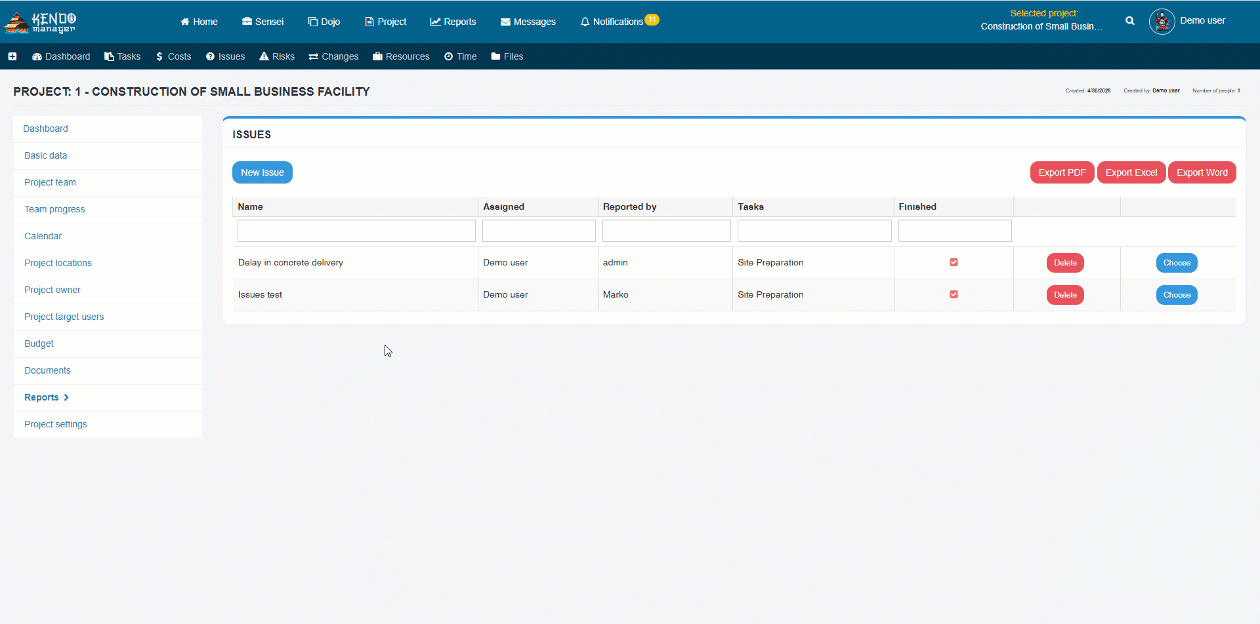The width and height of the screenshot is (1260, 624).
Task: Click the Dashboard gauge icon
Action: [x=37, y=57]
